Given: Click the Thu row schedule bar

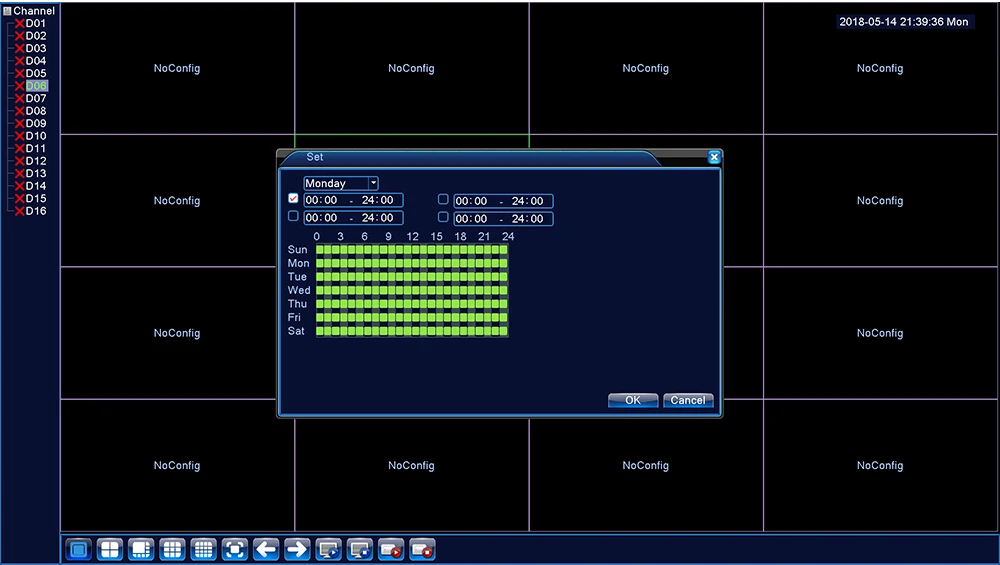Looking at the screenshot, I should (412, 304).
